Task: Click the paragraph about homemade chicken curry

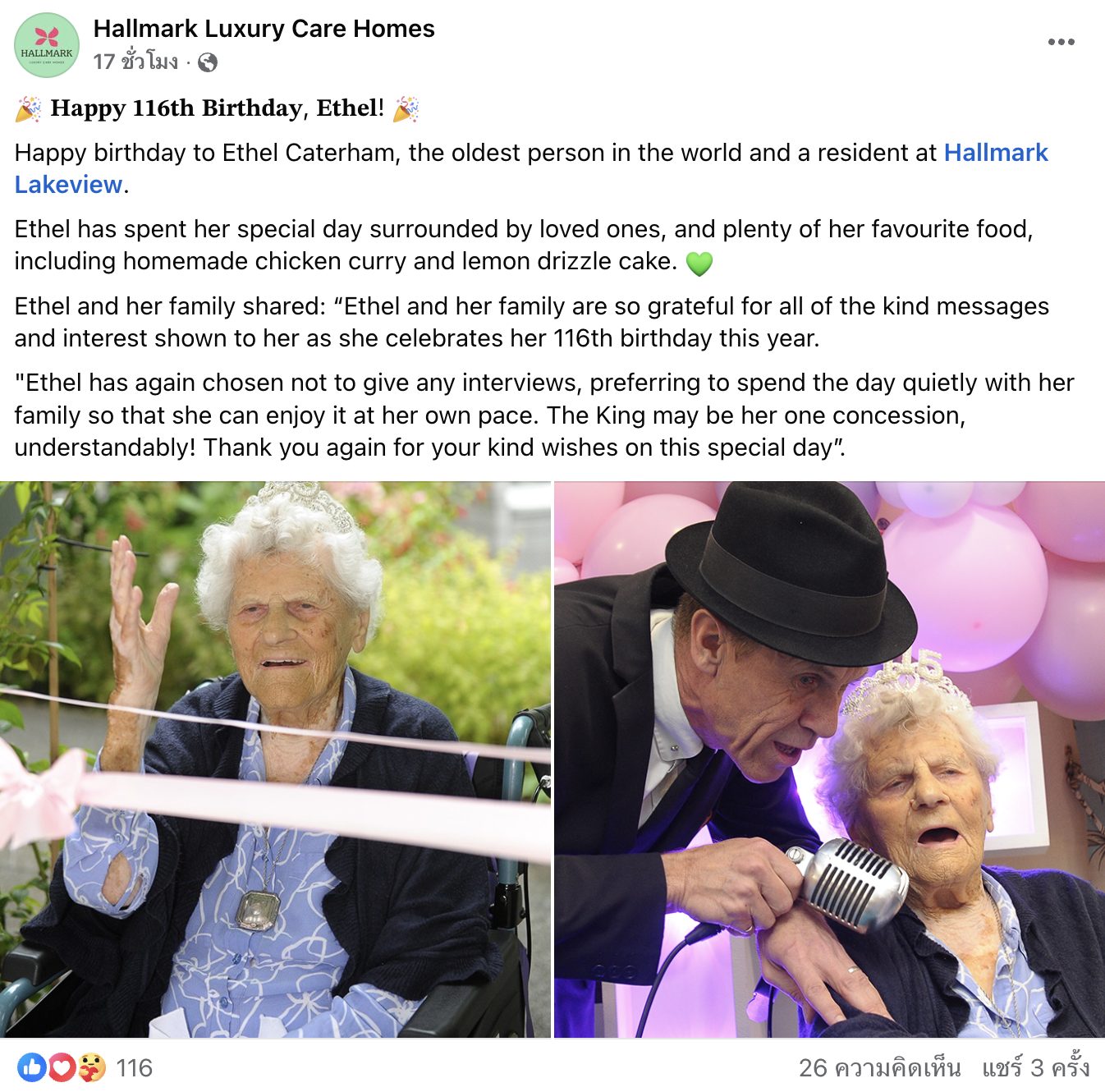Action: pos(524,245)
